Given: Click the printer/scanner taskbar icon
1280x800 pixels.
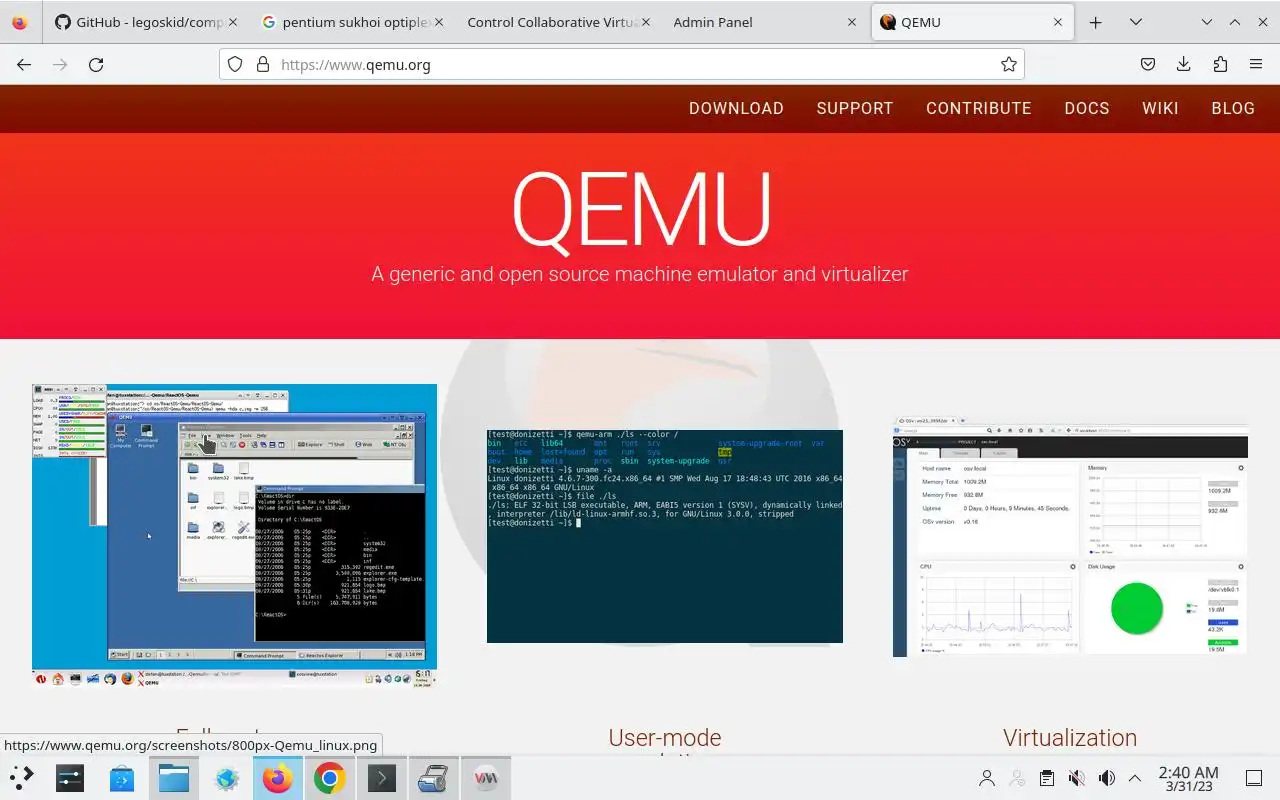Looking at the screenshot, I should [433, 778].
